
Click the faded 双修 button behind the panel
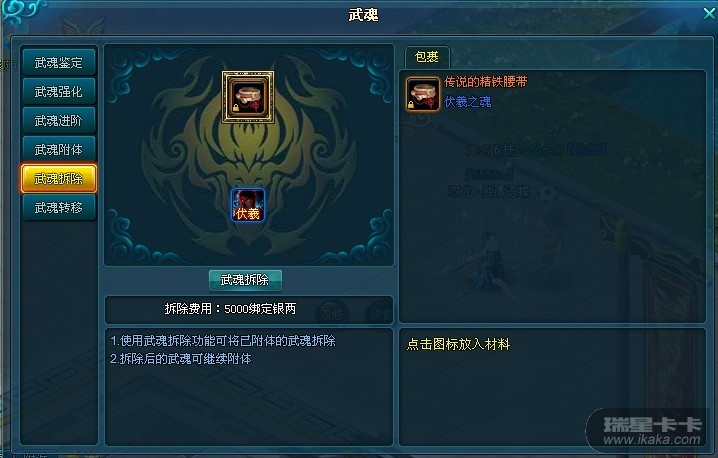tap(332, 314)
